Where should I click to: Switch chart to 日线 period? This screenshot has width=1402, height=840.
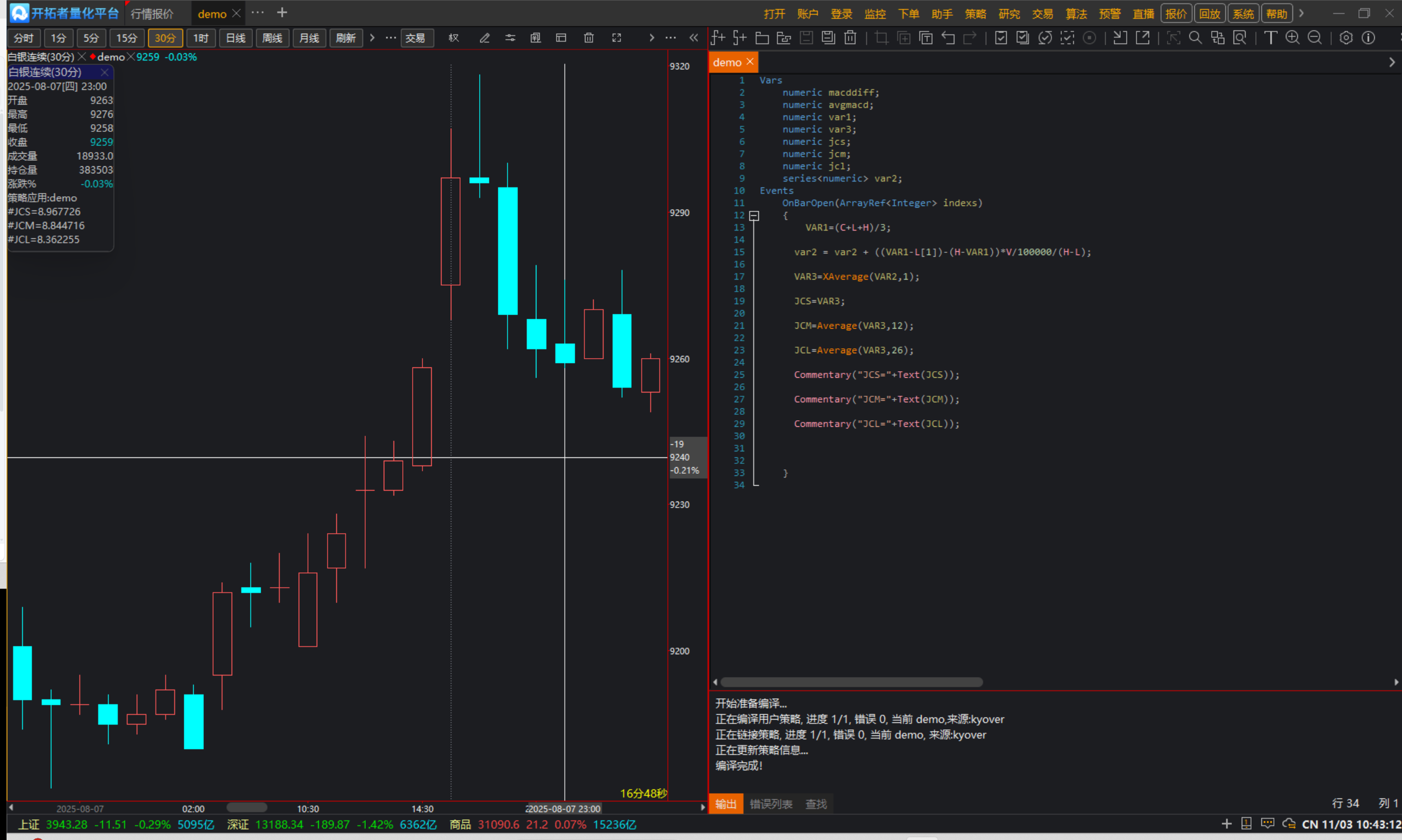(235, 38)
